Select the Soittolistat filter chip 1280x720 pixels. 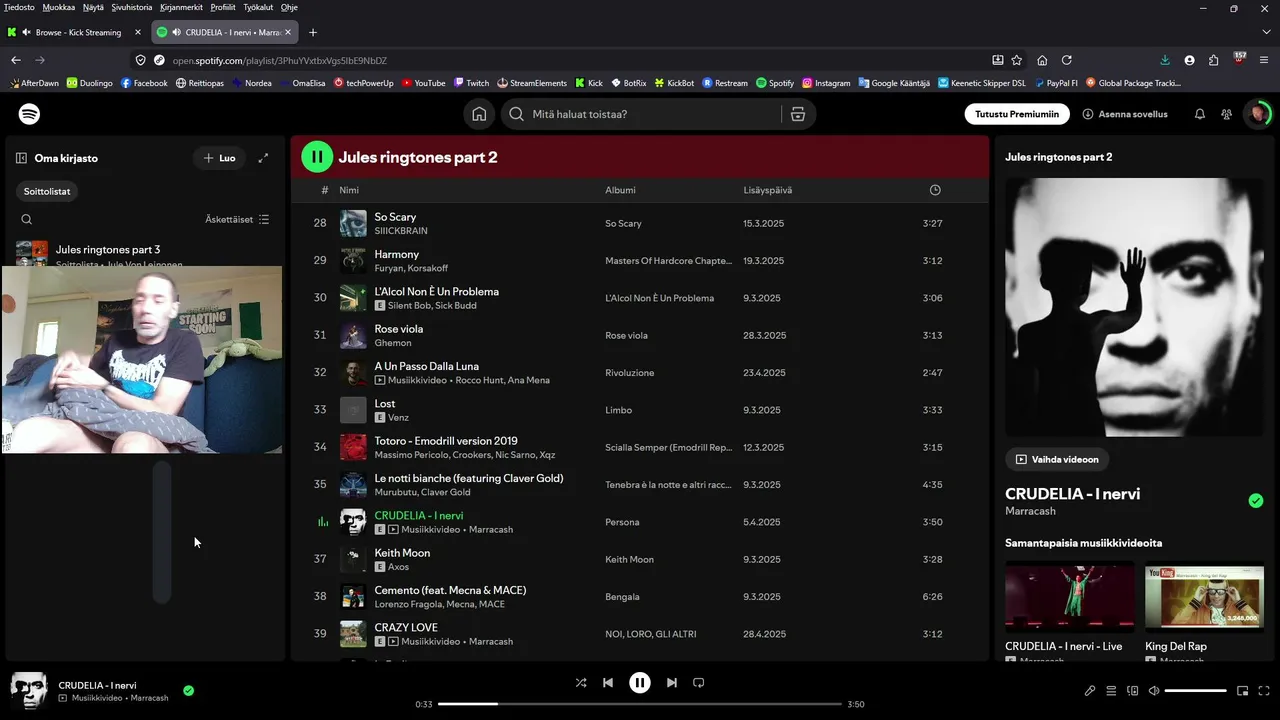point(47,191)
